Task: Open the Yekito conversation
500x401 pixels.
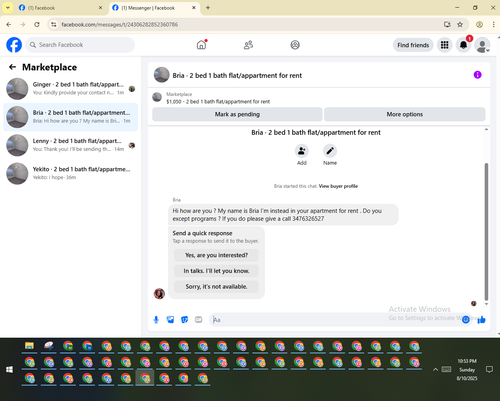Action: [x=70, y=173]
